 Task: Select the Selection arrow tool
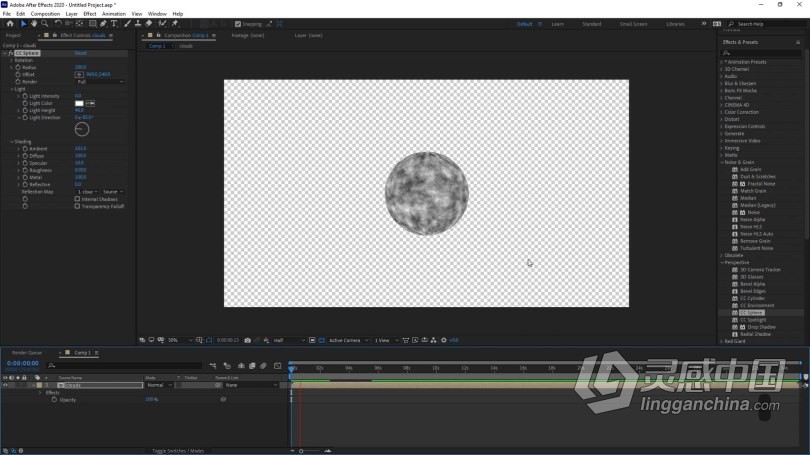(23, 24)
